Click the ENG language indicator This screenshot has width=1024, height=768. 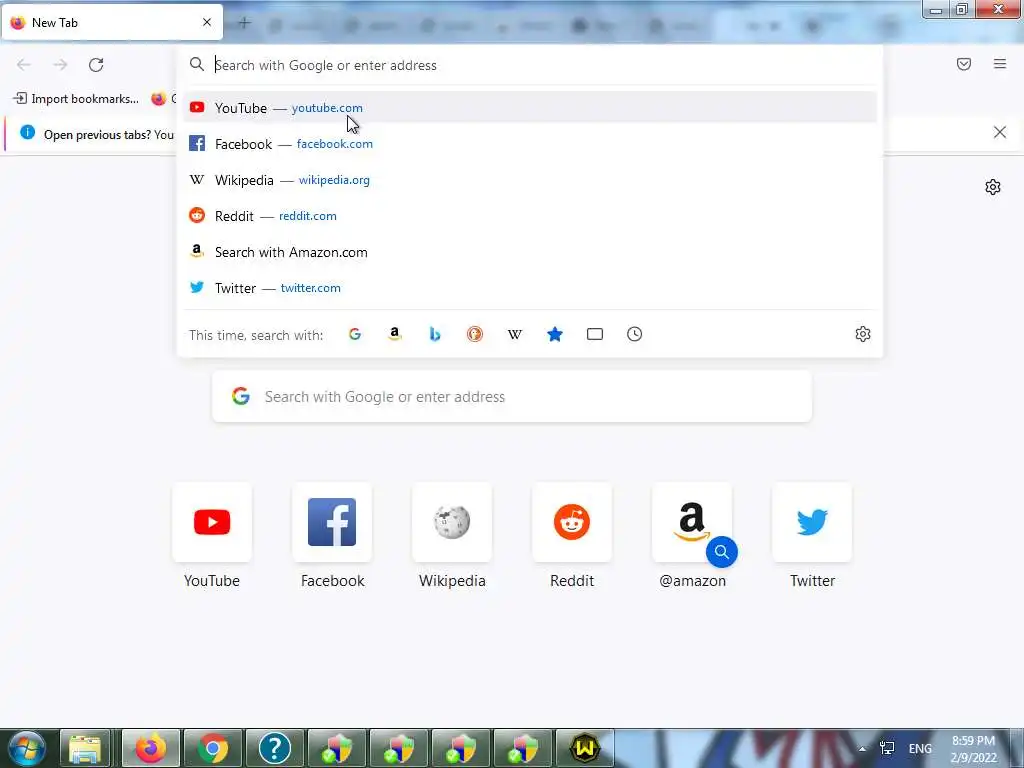(x=920, y=749)
